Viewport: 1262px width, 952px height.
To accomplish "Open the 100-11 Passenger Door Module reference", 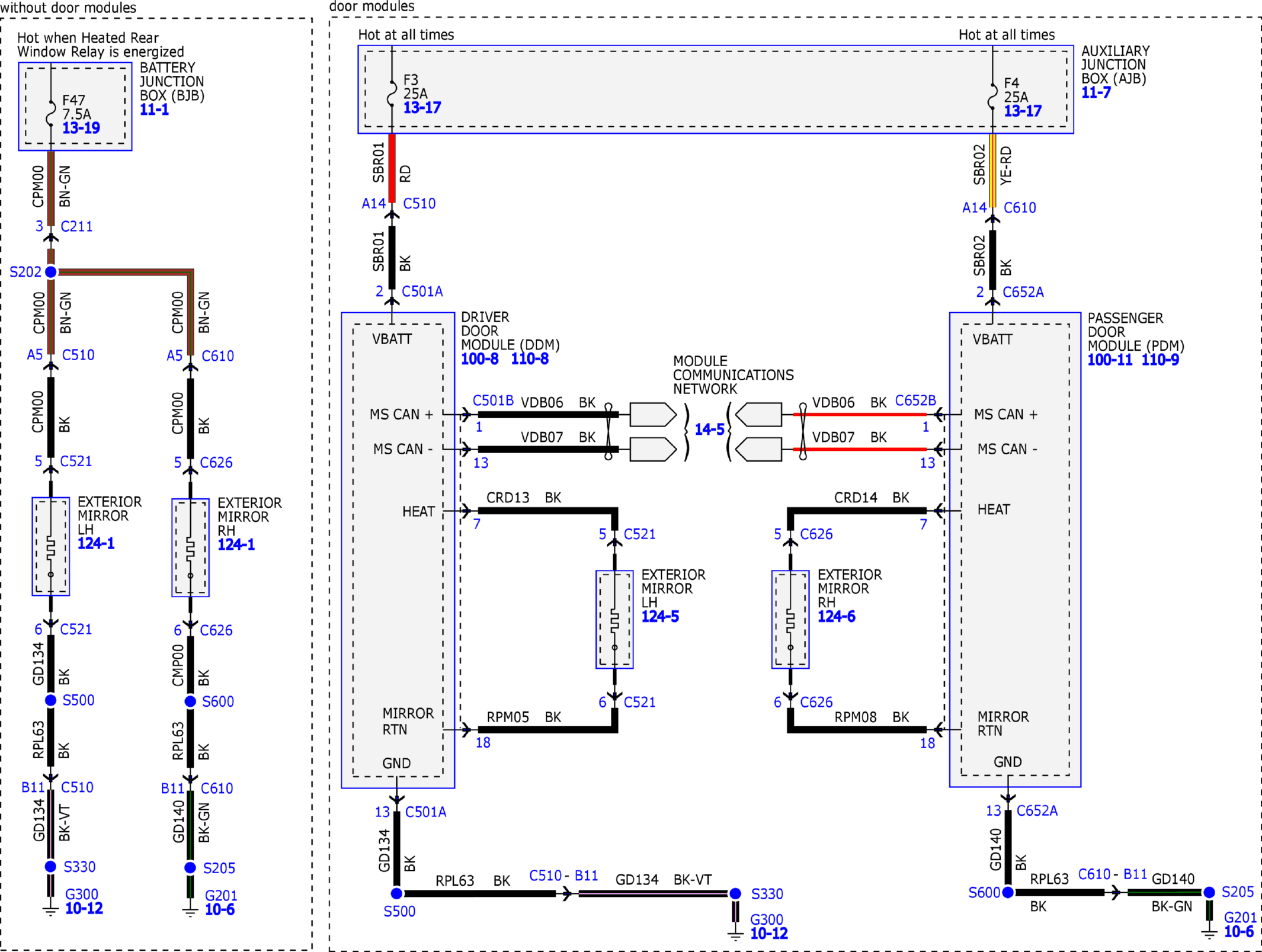I will pos(1110,360).
